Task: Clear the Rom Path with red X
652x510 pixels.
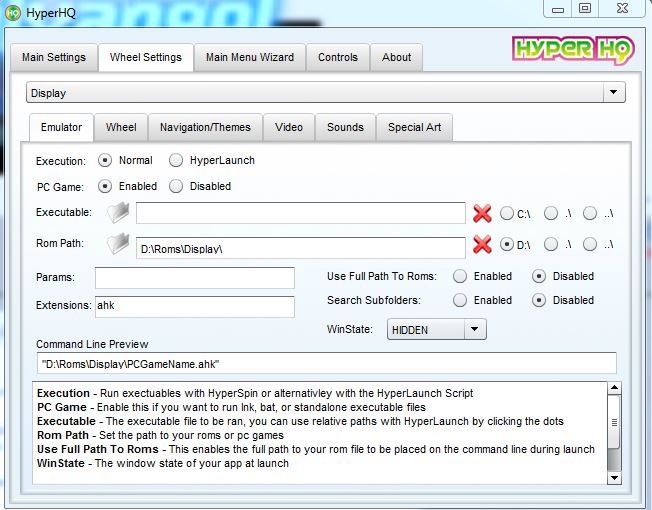Action: (x=482, y=244)
